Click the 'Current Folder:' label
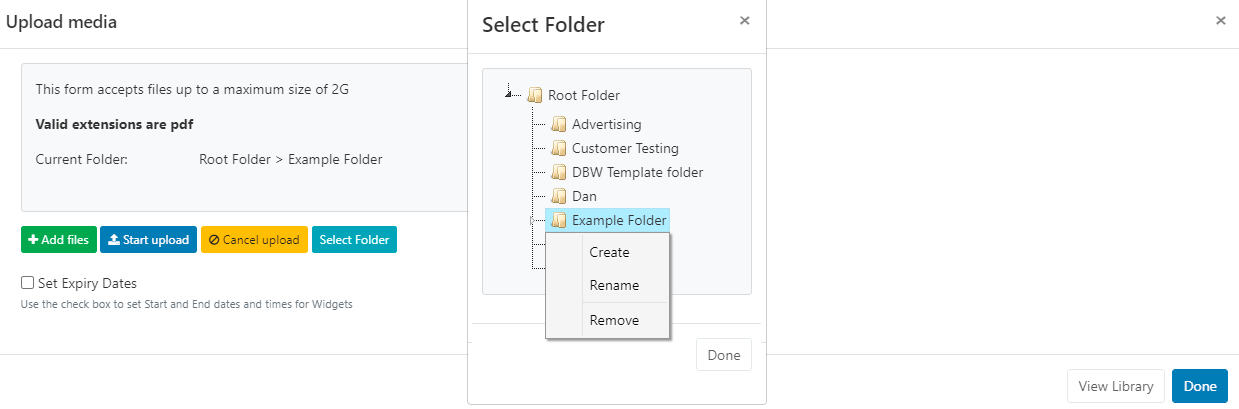1239x409 pixels. click(82, 159)
